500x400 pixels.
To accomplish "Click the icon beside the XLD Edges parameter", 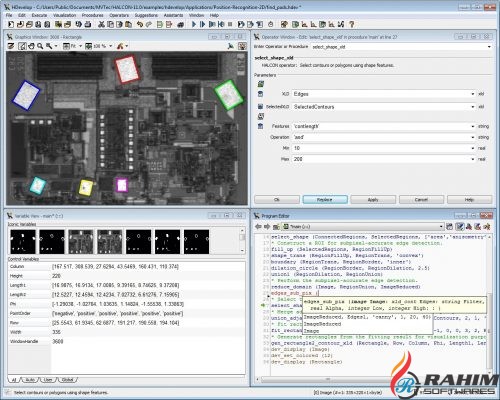I will (261, 94).
